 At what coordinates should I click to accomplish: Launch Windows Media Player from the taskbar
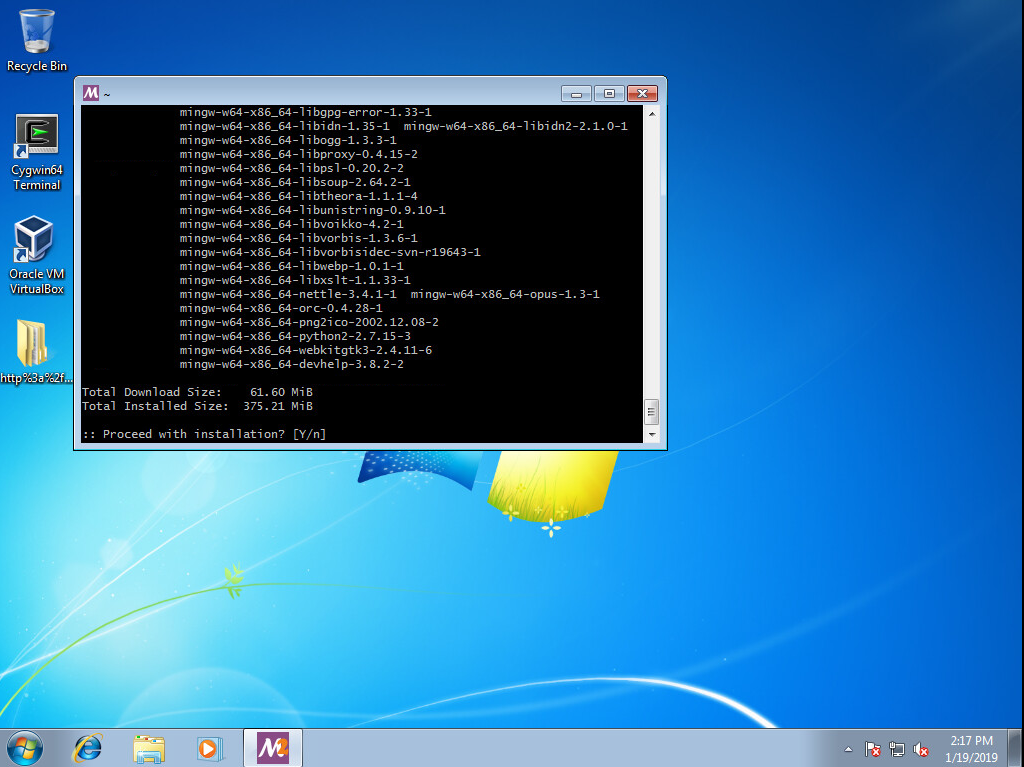pos(209,747)
